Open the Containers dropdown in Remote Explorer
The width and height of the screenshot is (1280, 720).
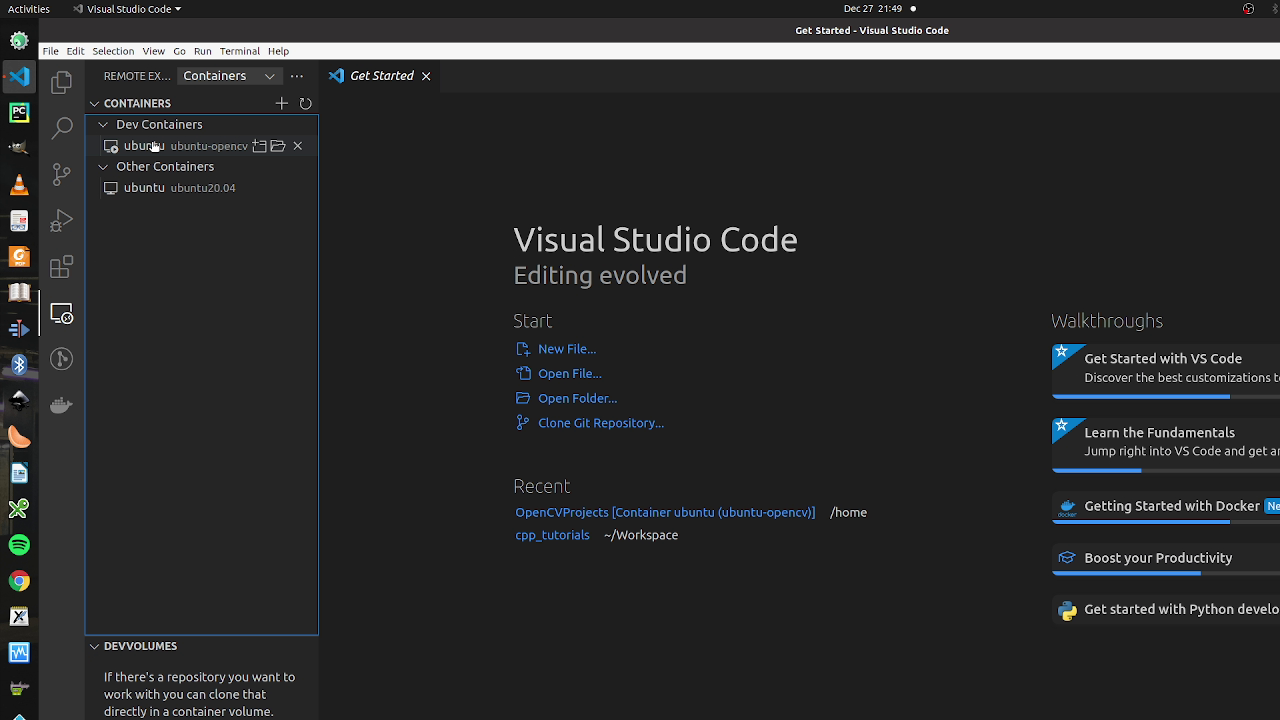pos(229,76)
